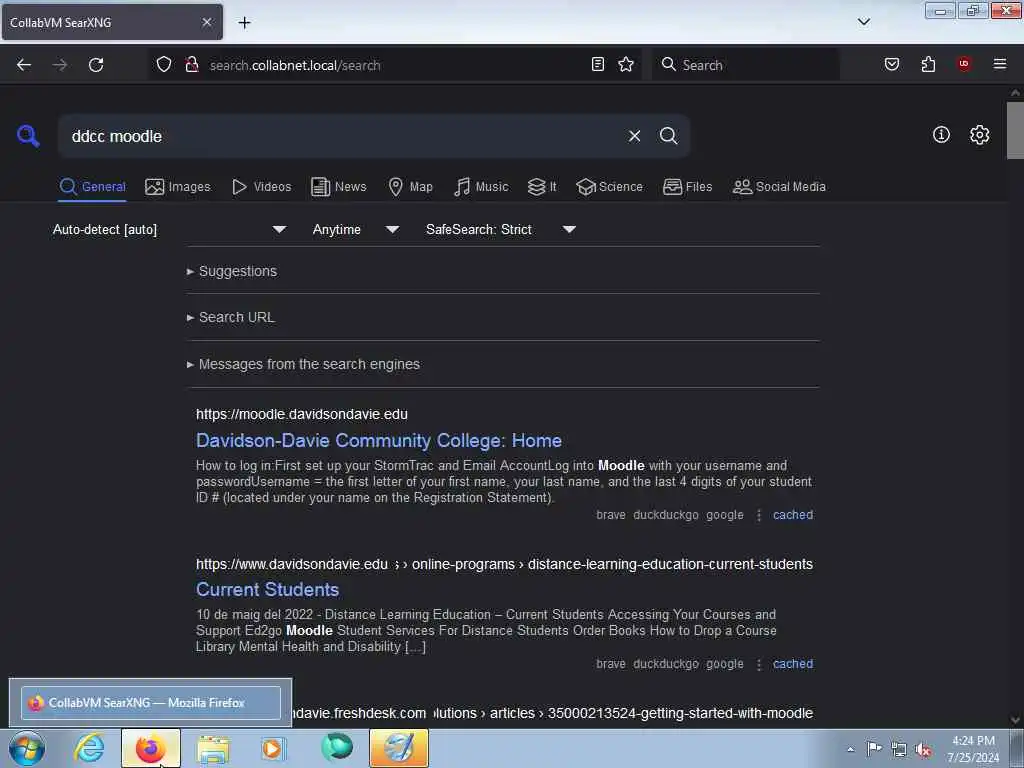Screen dimensions: 1024x768
Task: Open SafeSearch: Strict dropdown
Action: pyautogui.click(x=500, y=229)
